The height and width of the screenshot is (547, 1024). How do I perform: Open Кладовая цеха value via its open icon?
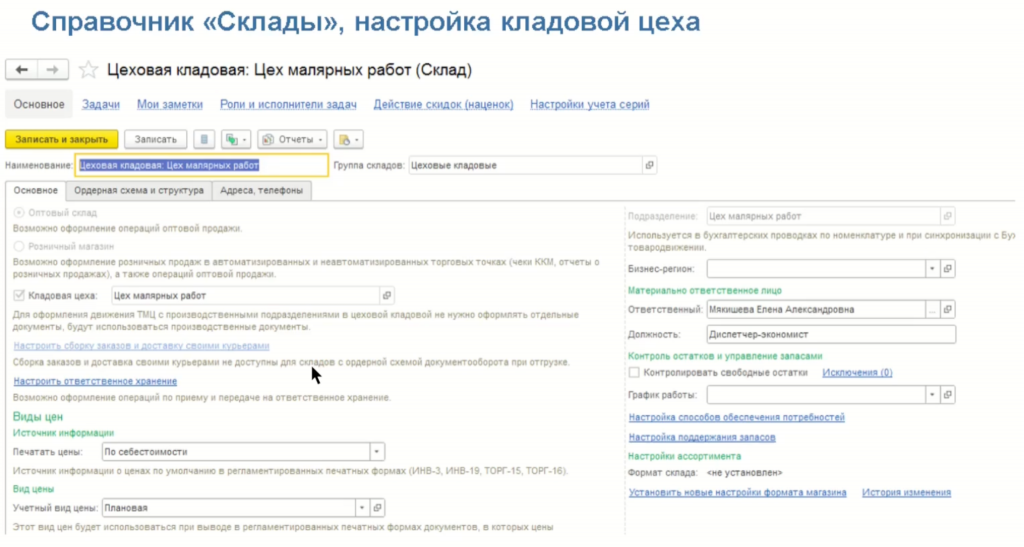[x=387, y=296]
